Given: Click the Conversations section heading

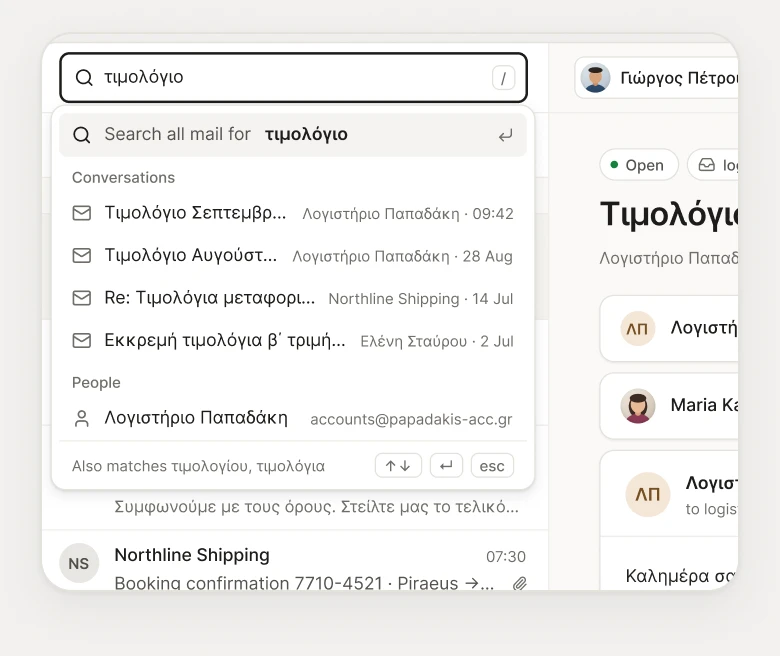Looking at the screenshot, I should 123,178.
